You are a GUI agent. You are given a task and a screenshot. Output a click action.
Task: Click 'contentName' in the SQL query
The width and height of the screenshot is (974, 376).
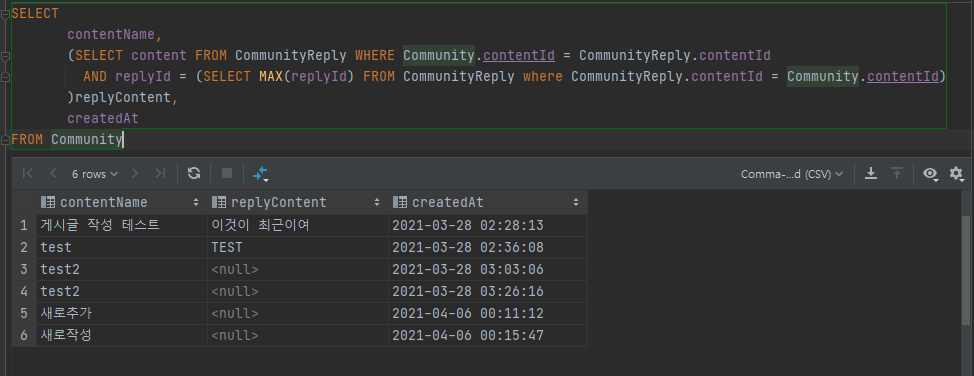click(x=111, y=34)
